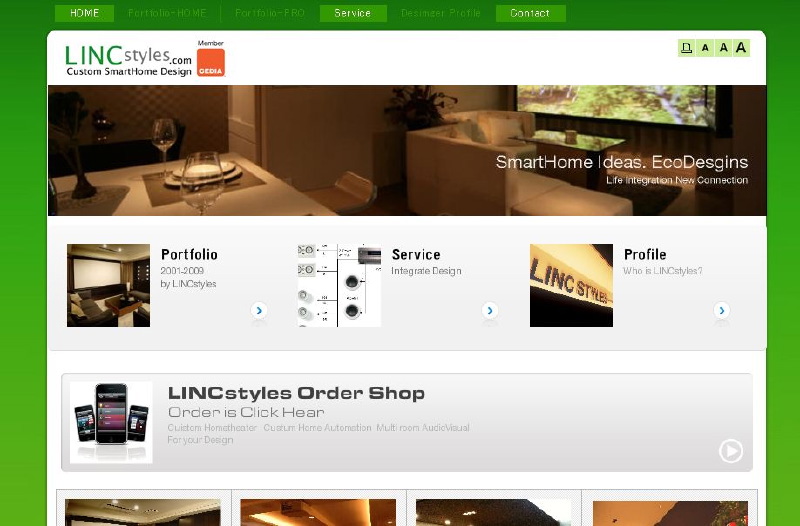Open the Portfolio-HOME menu item
This screenshot has width=800, height=526.
[167, 13]
